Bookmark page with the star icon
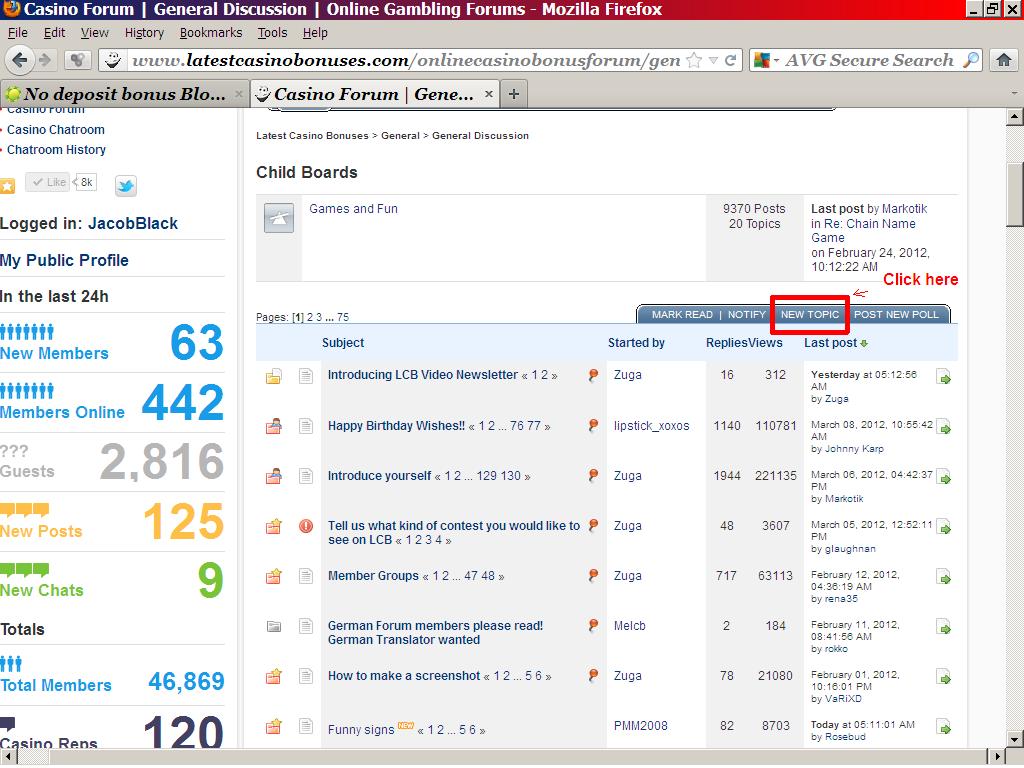 (694, 61)
